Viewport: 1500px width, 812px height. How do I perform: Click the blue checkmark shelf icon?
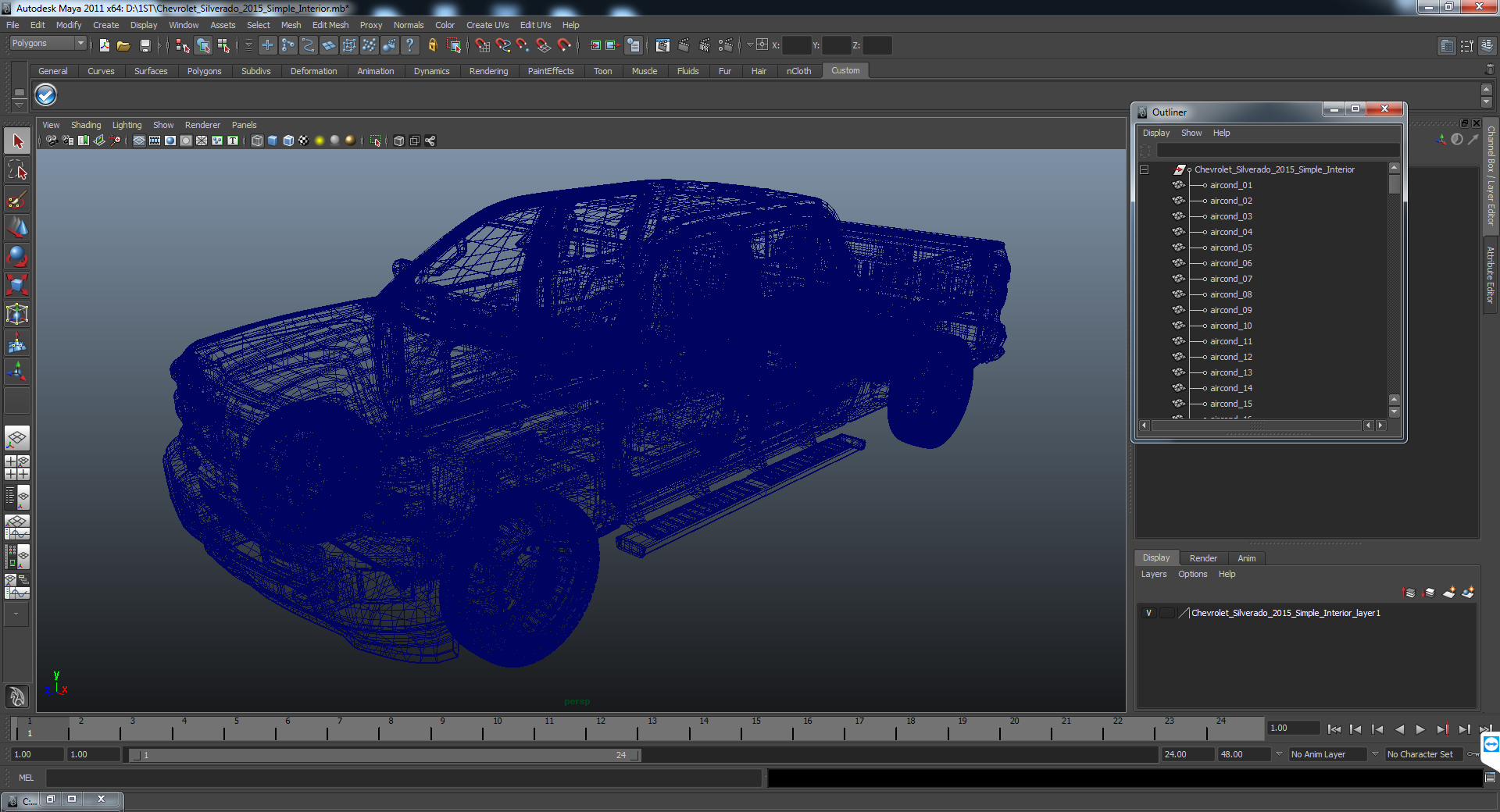pyautogui.click(x=46, y=95)
